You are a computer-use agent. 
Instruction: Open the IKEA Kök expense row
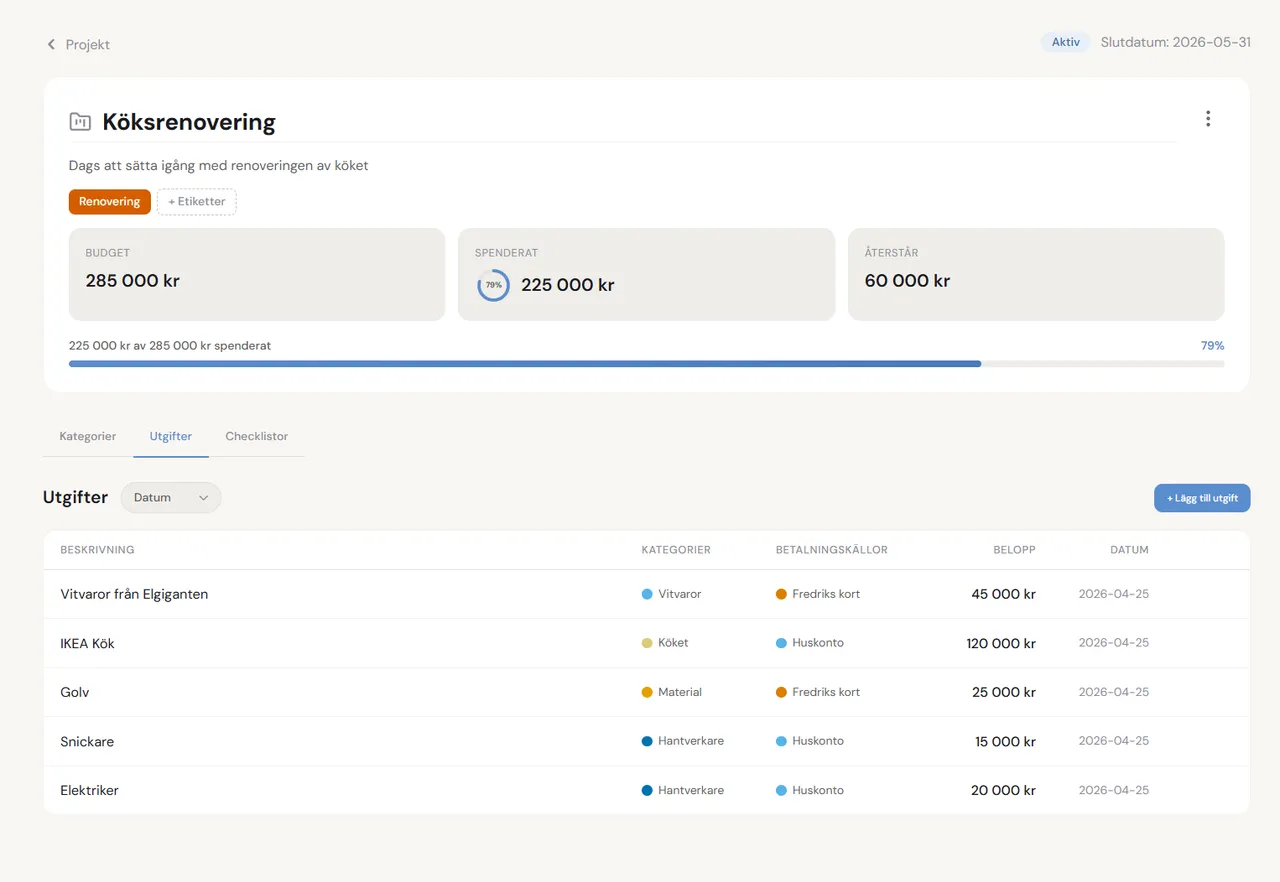tap(646, 643)
